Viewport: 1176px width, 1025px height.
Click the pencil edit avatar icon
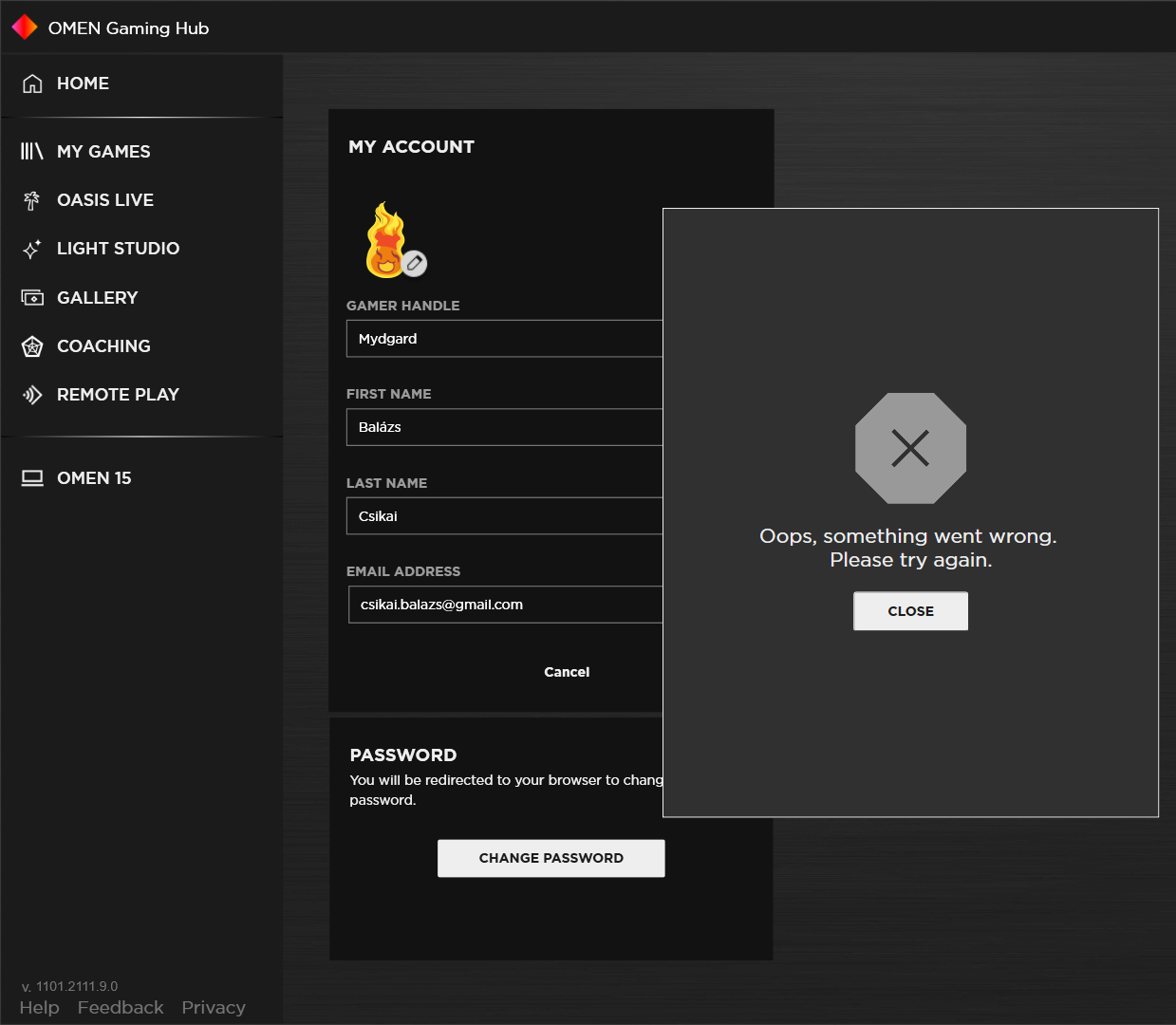pos(414,263)
